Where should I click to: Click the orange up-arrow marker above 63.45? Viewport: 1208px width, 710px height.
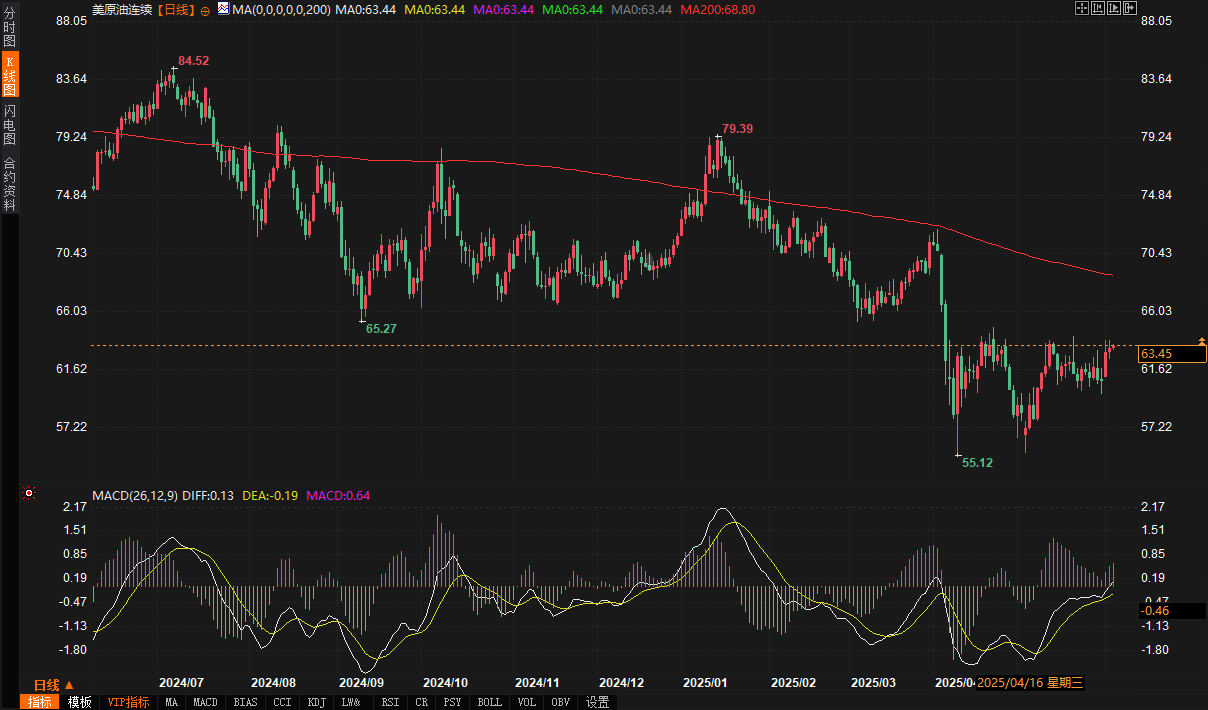tap(1201, 342)
